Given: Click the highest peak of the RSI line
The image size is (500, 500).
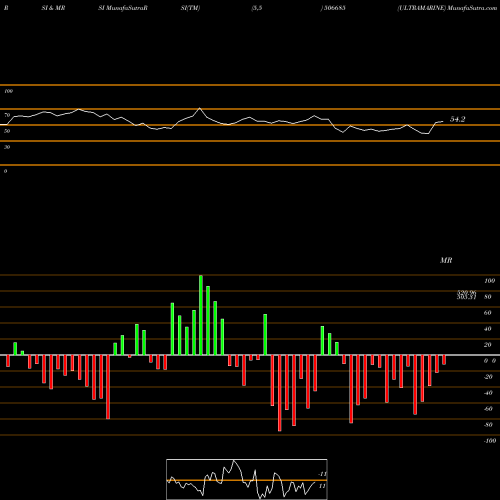Looking at the screenshot, I should coord(200,108).
